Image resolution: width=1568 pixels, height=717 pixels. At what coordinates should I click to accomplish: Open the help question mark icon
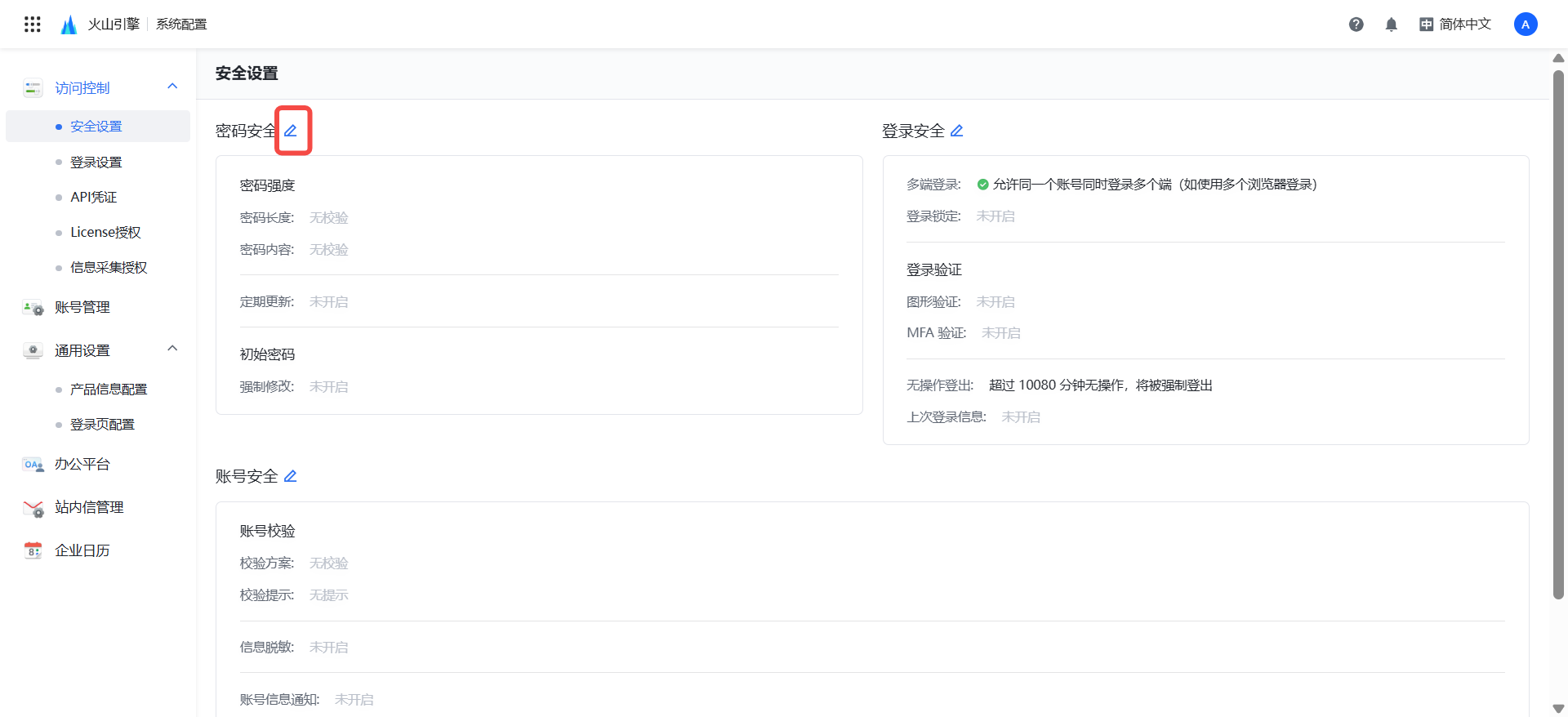[1356, 24]
